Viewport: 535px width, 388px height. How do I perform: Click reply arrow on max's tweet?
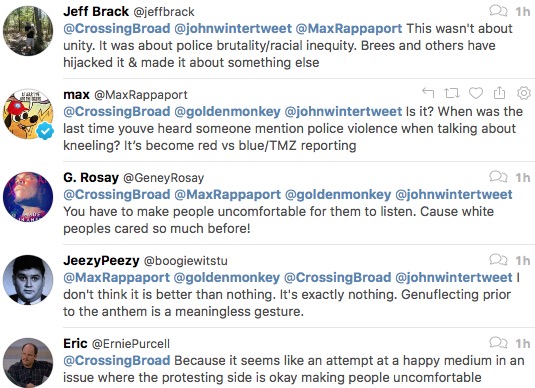428,92
